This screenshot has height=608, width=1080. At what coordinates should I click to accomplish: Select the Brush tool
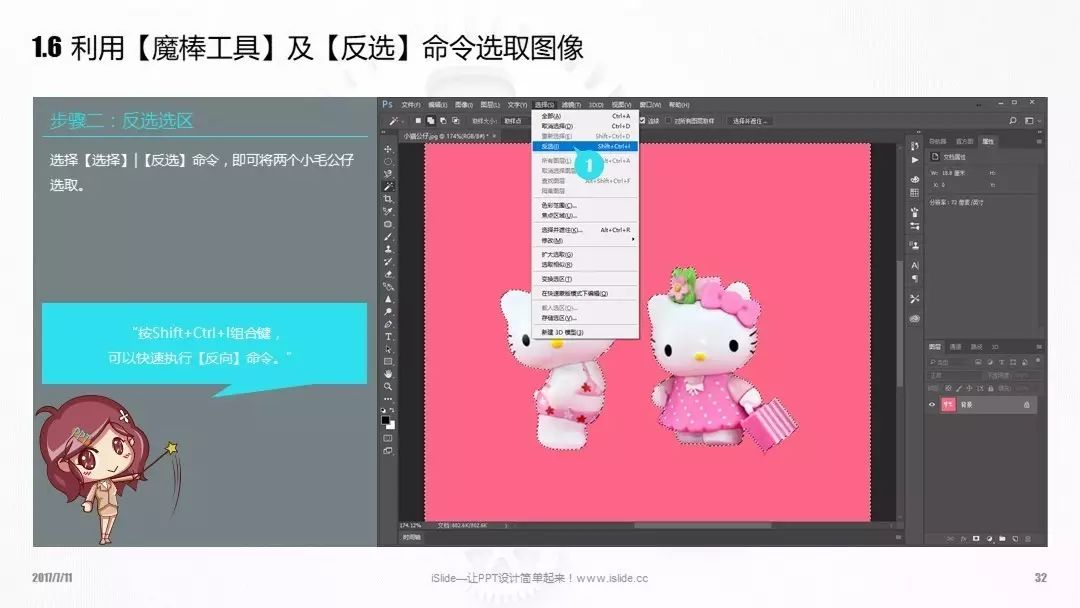tap(388, 237)
